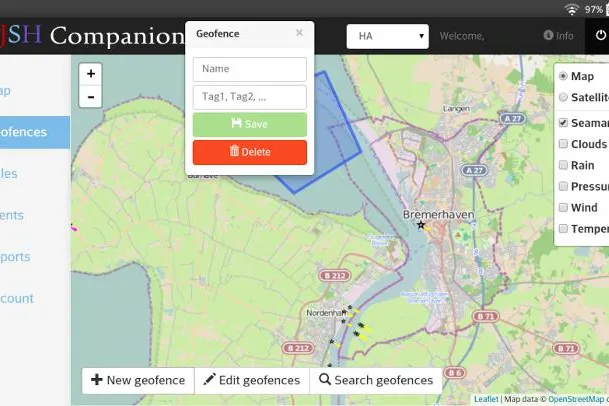Image resolution: width=609 pixels, height=406 pixels.
Task: Enable the Clouds overlay
Action: tap(563, 144)
